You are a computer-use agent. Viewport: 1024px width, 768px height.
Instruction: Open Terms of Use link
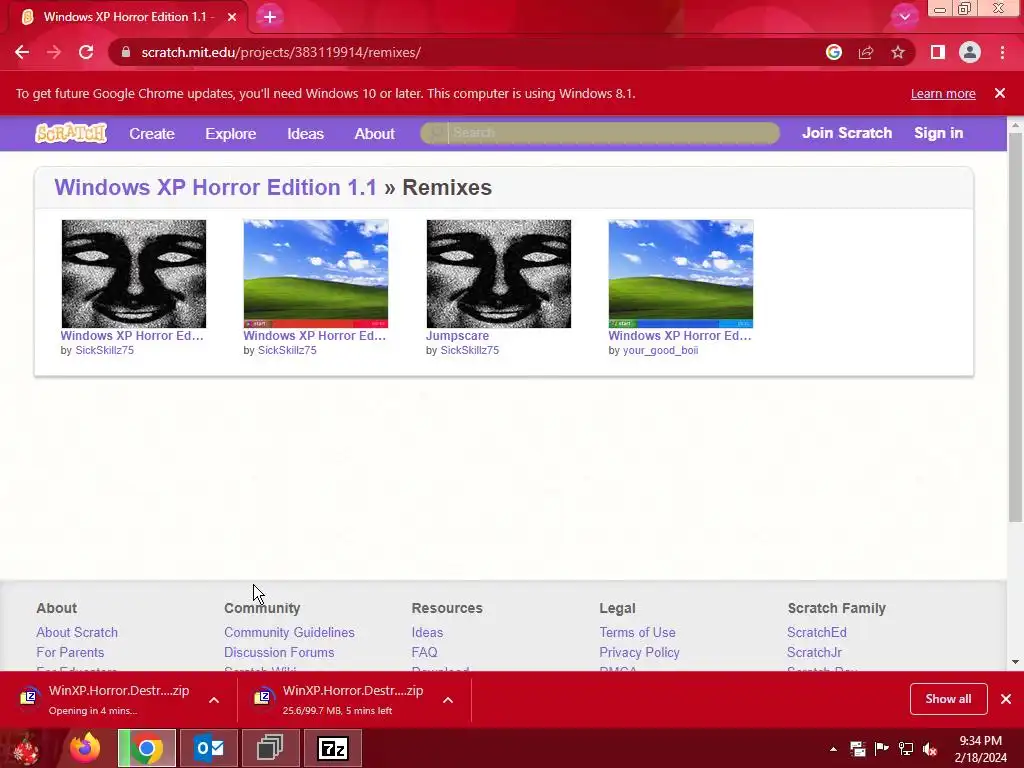(637, 632)
